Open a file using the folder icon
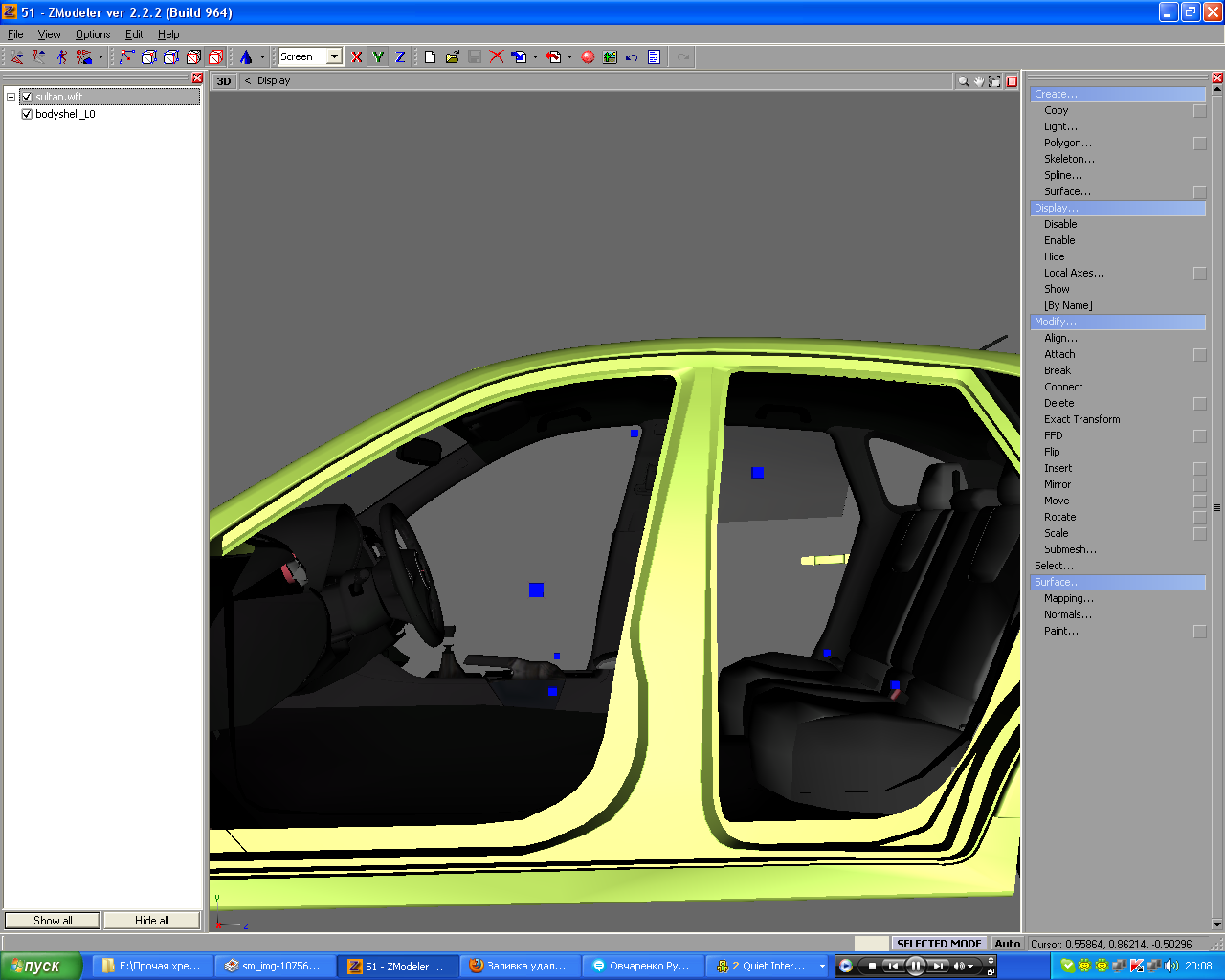Viewport: 1225px width, 980px height. tap(453, 57)
